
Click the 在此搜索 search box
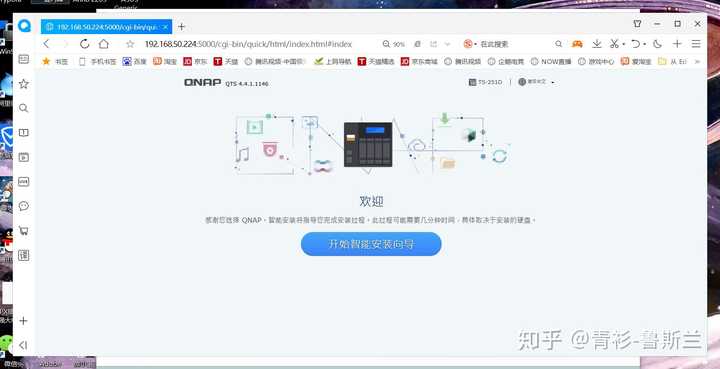pyautogui.click(x=495, y=44)
